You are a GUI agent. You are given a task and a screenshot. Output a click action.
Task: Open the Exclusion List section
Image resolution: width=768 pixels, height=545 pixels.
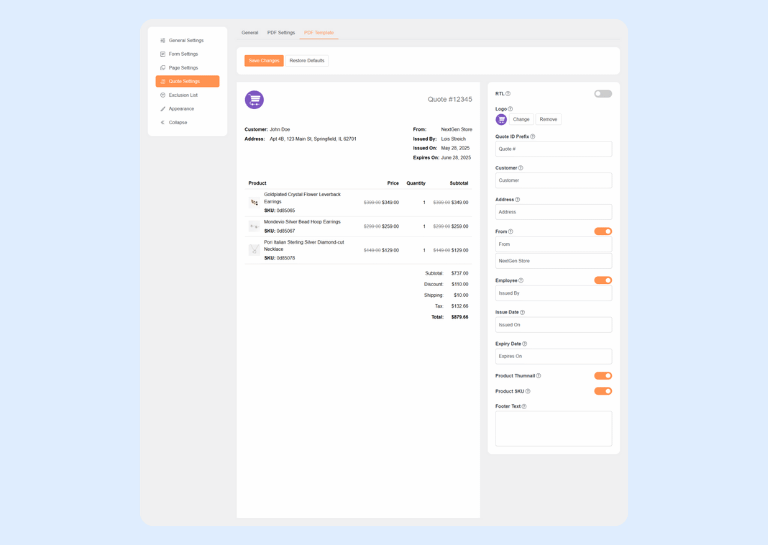point(183,95)
